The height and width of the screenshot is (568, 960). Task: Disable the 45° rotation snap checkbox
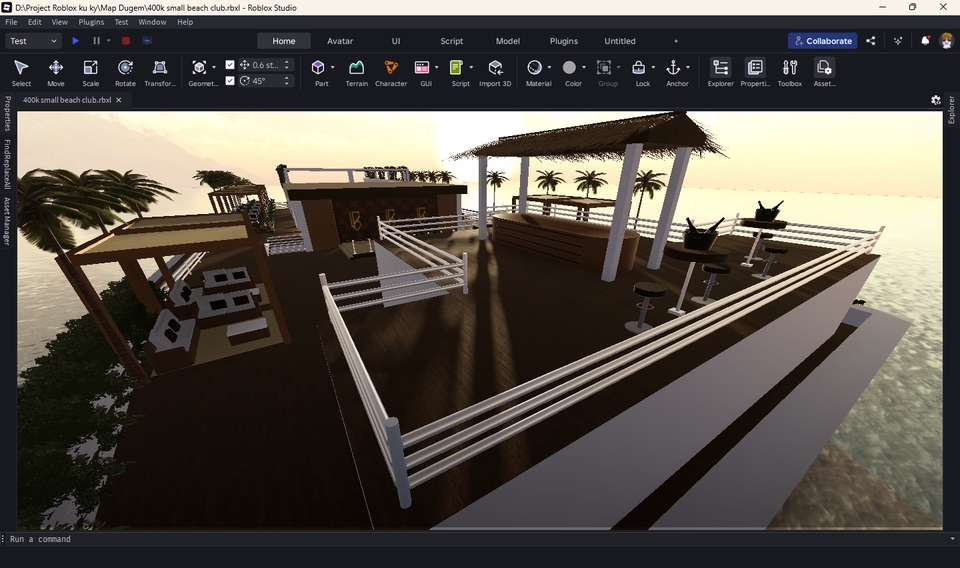tap(230, 81)
